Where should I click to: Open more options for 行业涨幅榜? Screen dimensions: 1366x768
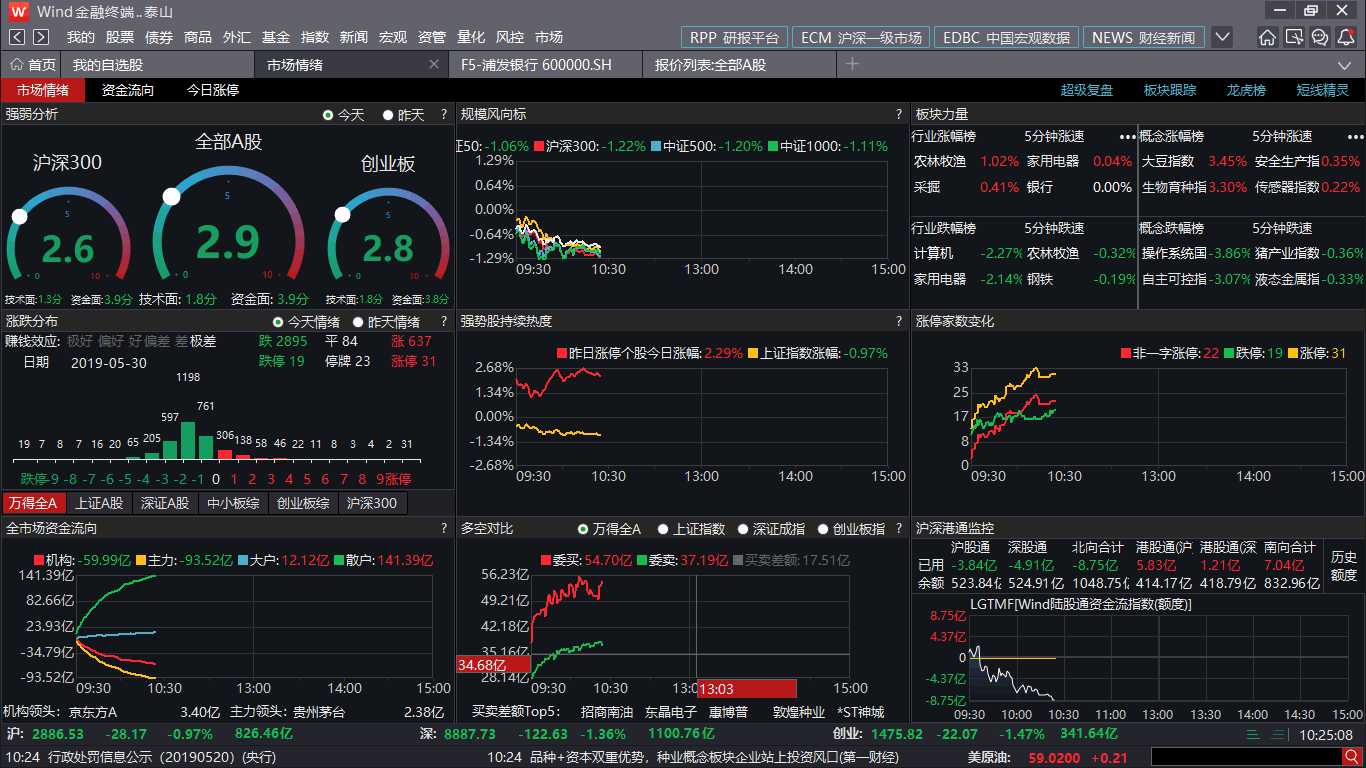coord(1128,136)
